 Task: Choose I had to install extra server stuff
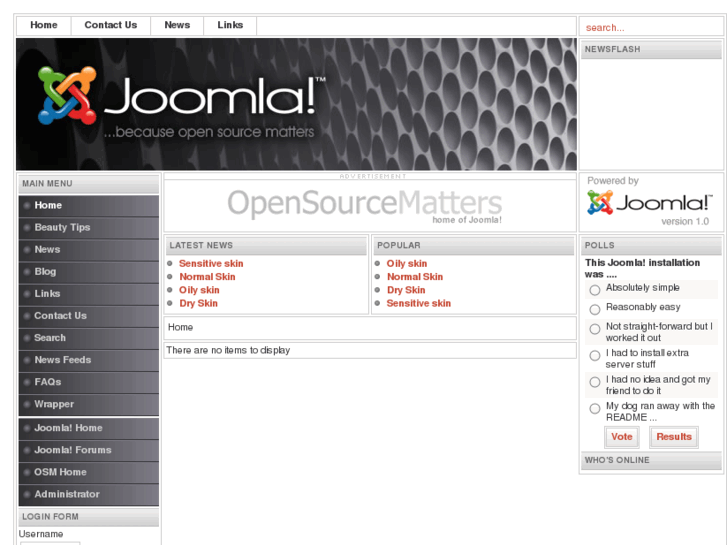click(x=595, y=355)
